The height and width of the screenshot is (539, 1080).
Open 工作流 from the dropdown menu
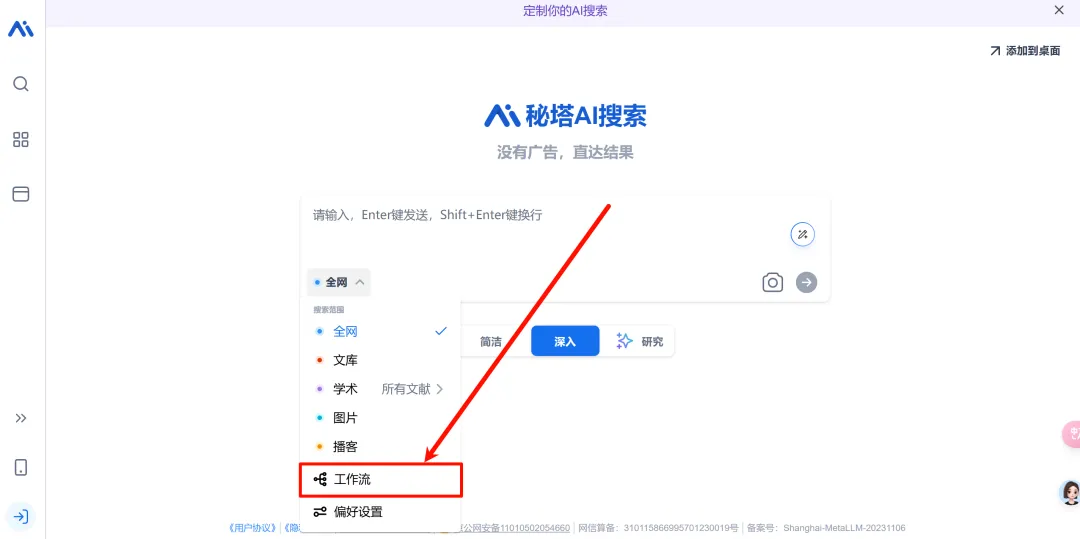[x=381, y=480]
